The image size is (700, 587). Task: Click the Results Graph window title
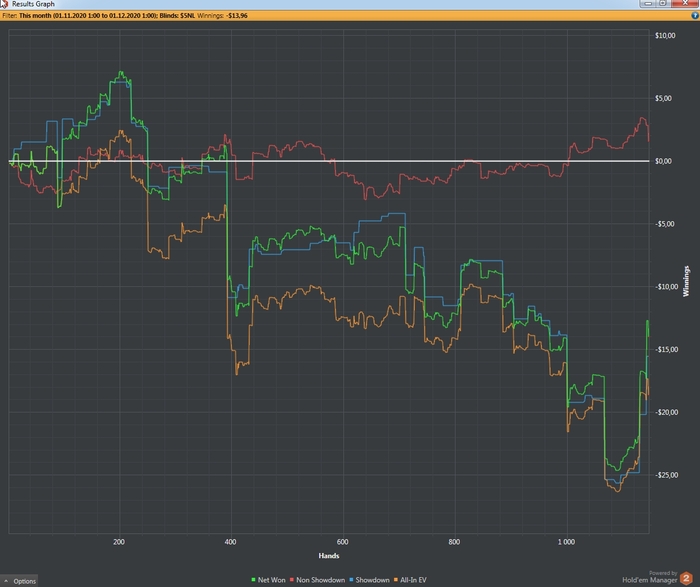tap(33, 4)
